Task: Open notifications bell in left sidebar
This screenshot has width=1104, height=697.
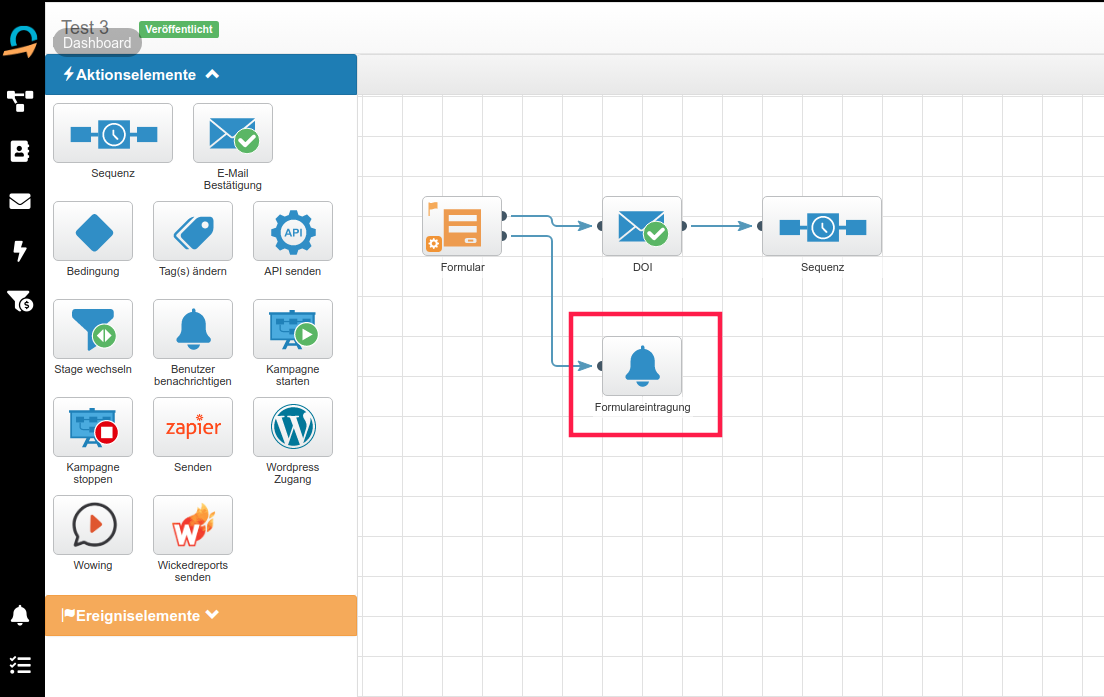Action: pyautogui.click(x=20, y=615)
